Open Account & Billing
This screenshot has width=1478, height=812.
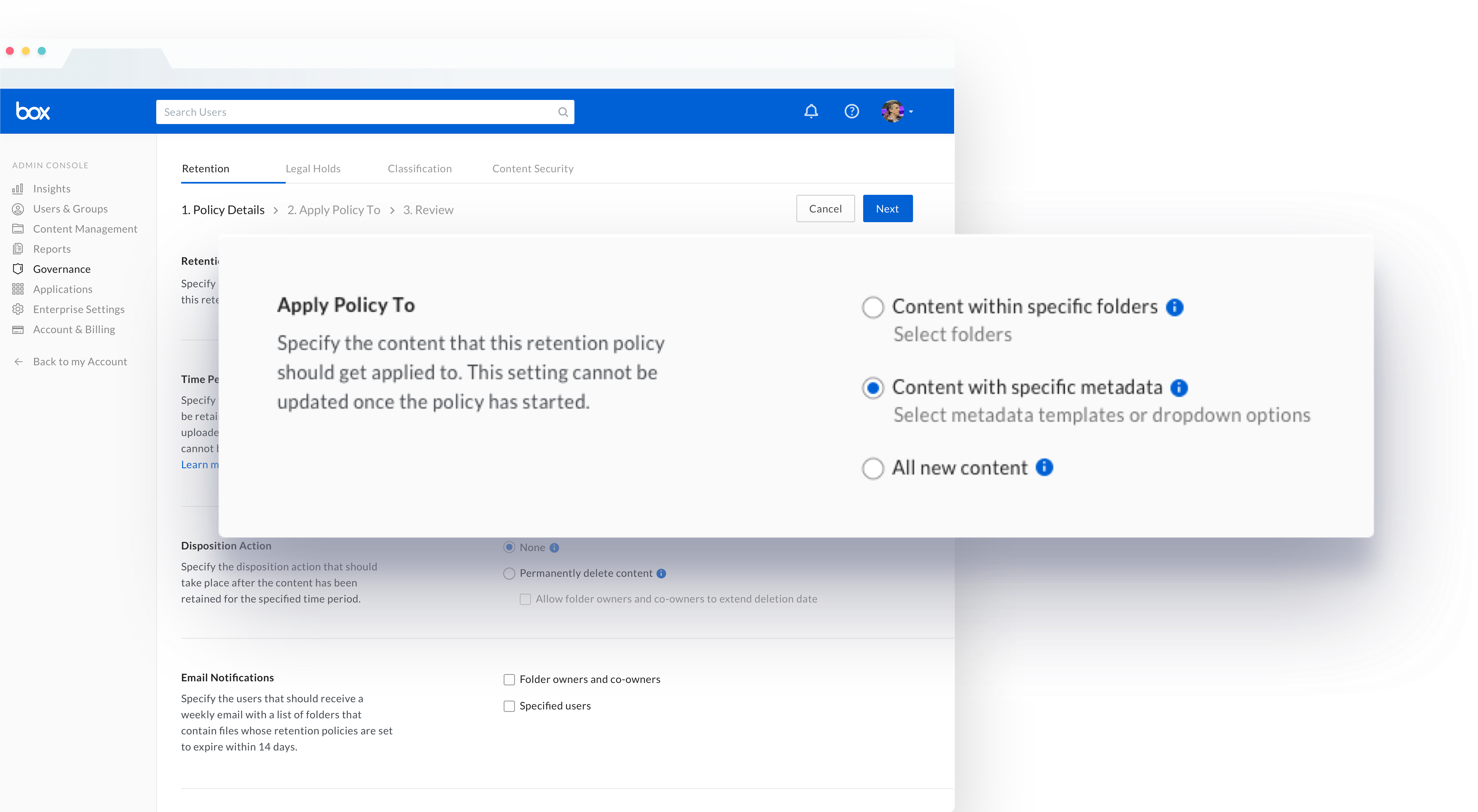(x=74, y=329)
